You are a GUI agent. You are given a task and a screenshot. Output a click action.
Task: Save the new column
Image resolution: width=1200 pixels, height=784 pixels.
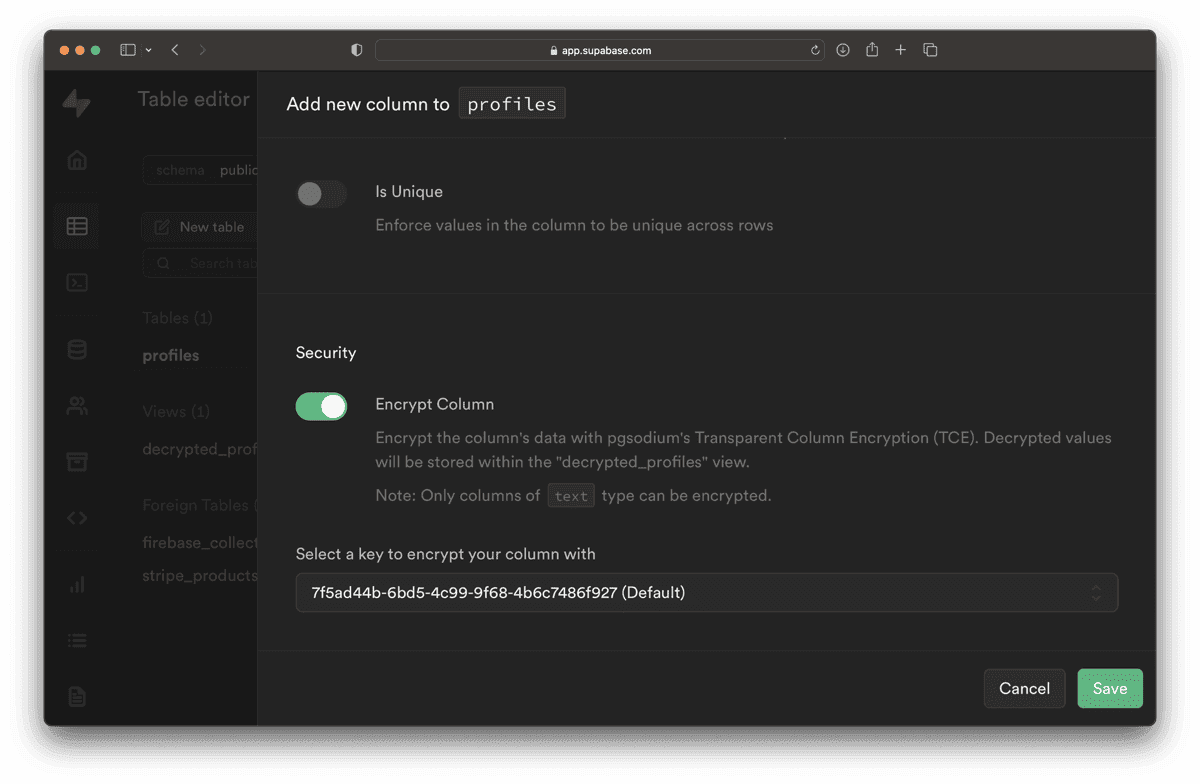click(1110, 688)
